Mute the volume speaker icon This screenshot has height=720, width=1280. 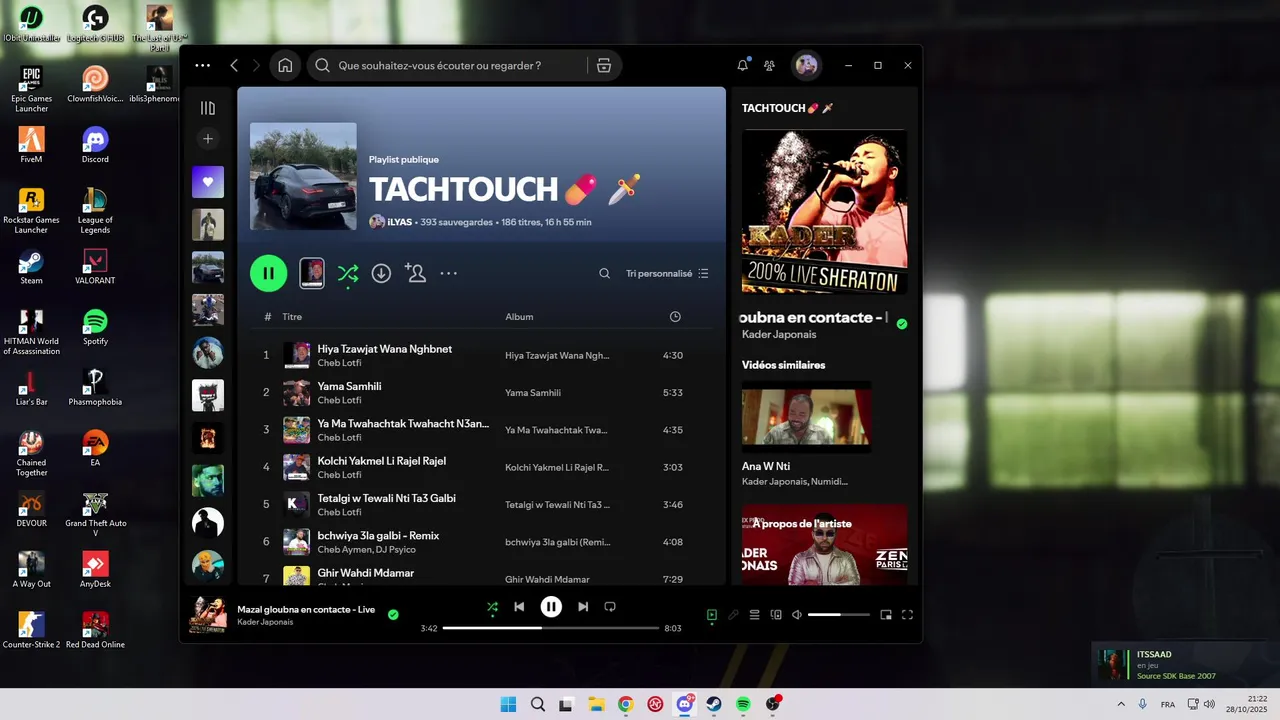point(797,615)
